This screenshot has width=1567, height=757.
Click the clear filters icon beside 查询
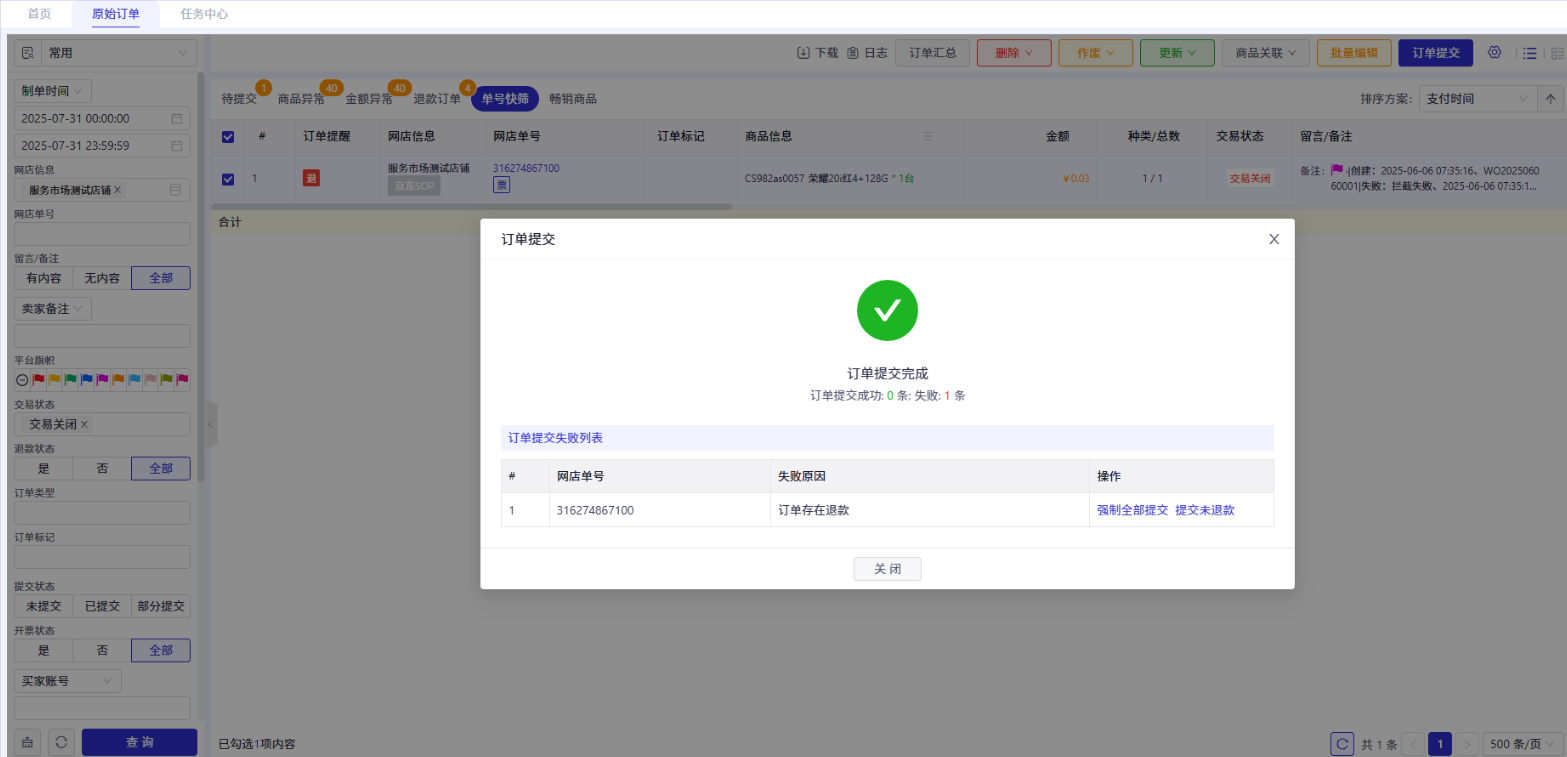27,742
